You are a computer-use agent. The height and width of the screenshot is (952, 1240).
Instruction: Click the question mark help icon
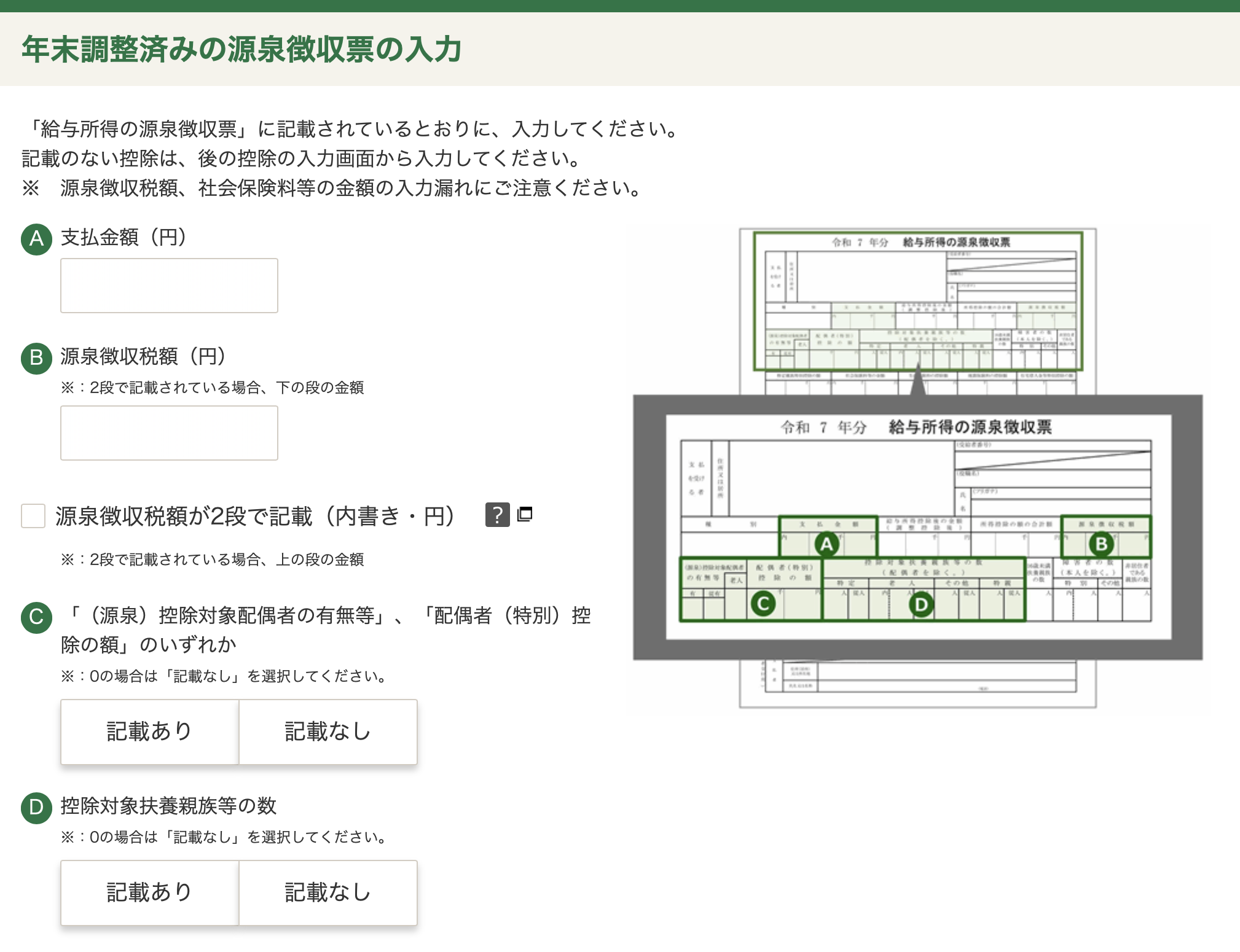(497, 515)
